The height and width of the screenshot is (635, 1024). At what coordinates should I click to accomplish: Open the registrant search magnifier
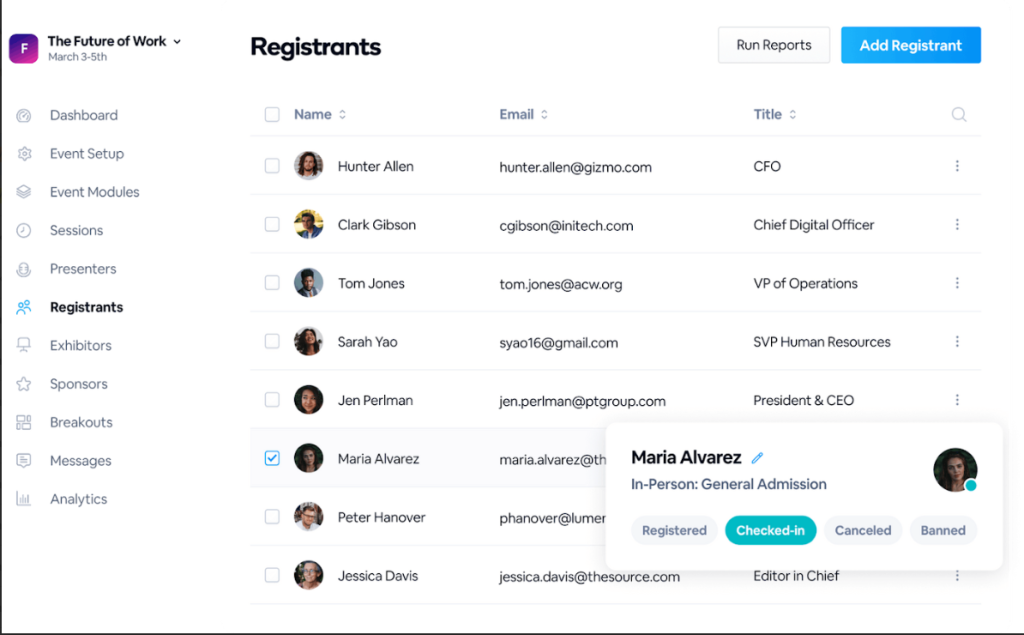pos(958,114)
